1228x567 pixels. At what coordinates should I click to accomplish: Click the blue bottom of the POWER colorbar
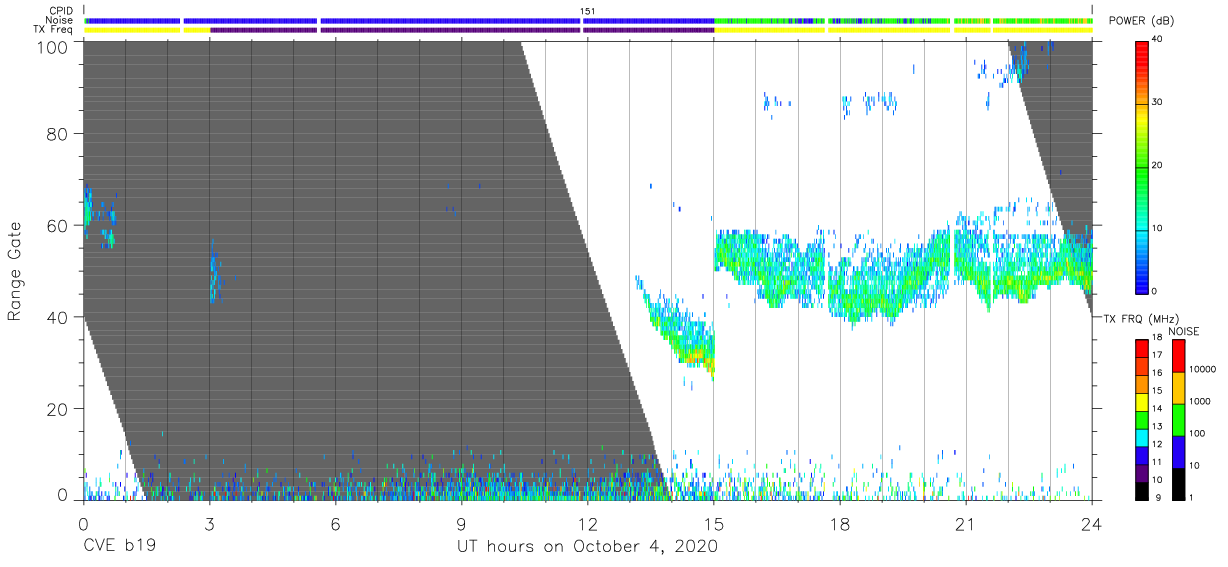[1142, 278]
